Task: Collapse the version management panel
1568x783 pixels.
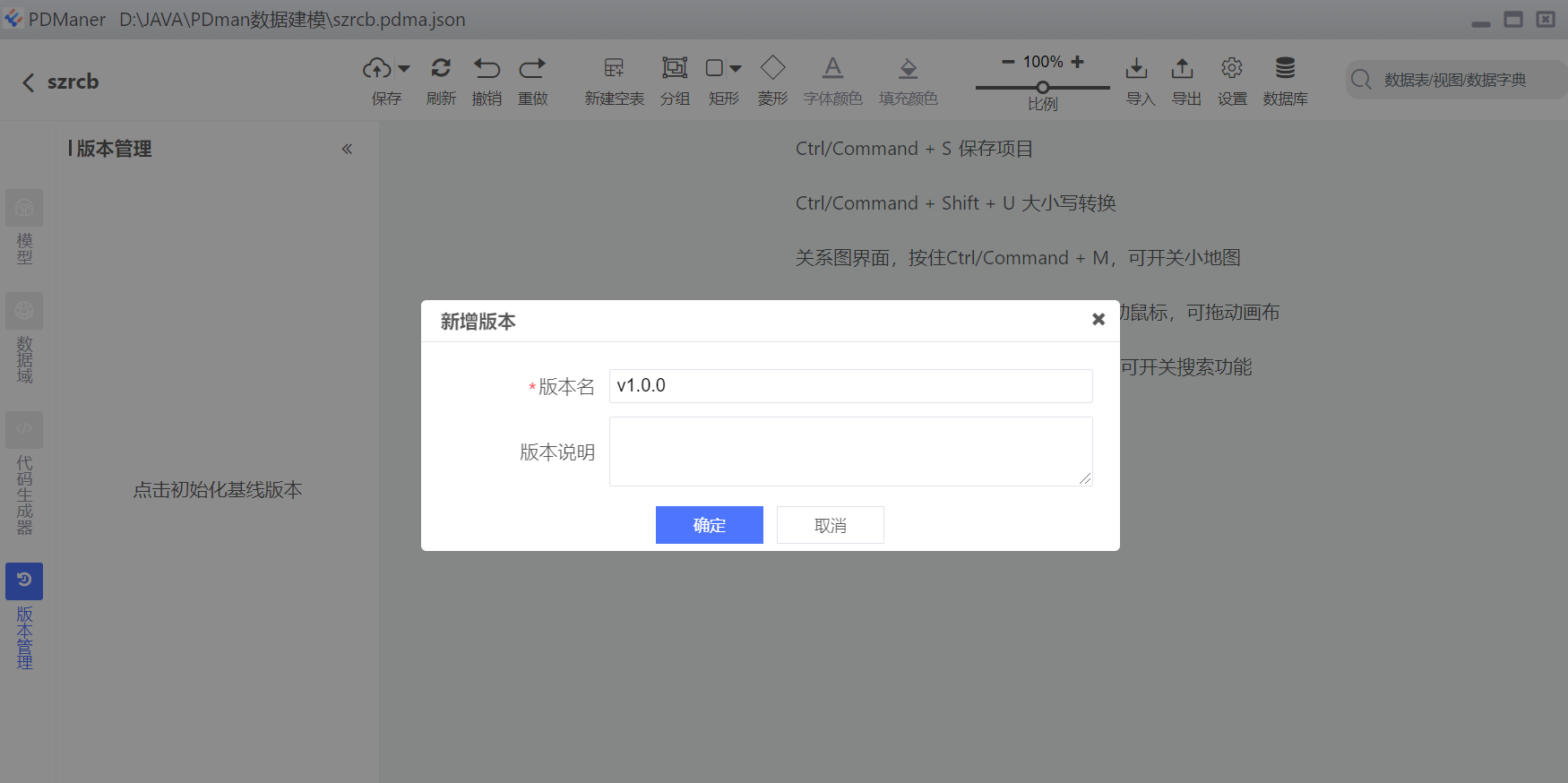Action: (347, 149)
